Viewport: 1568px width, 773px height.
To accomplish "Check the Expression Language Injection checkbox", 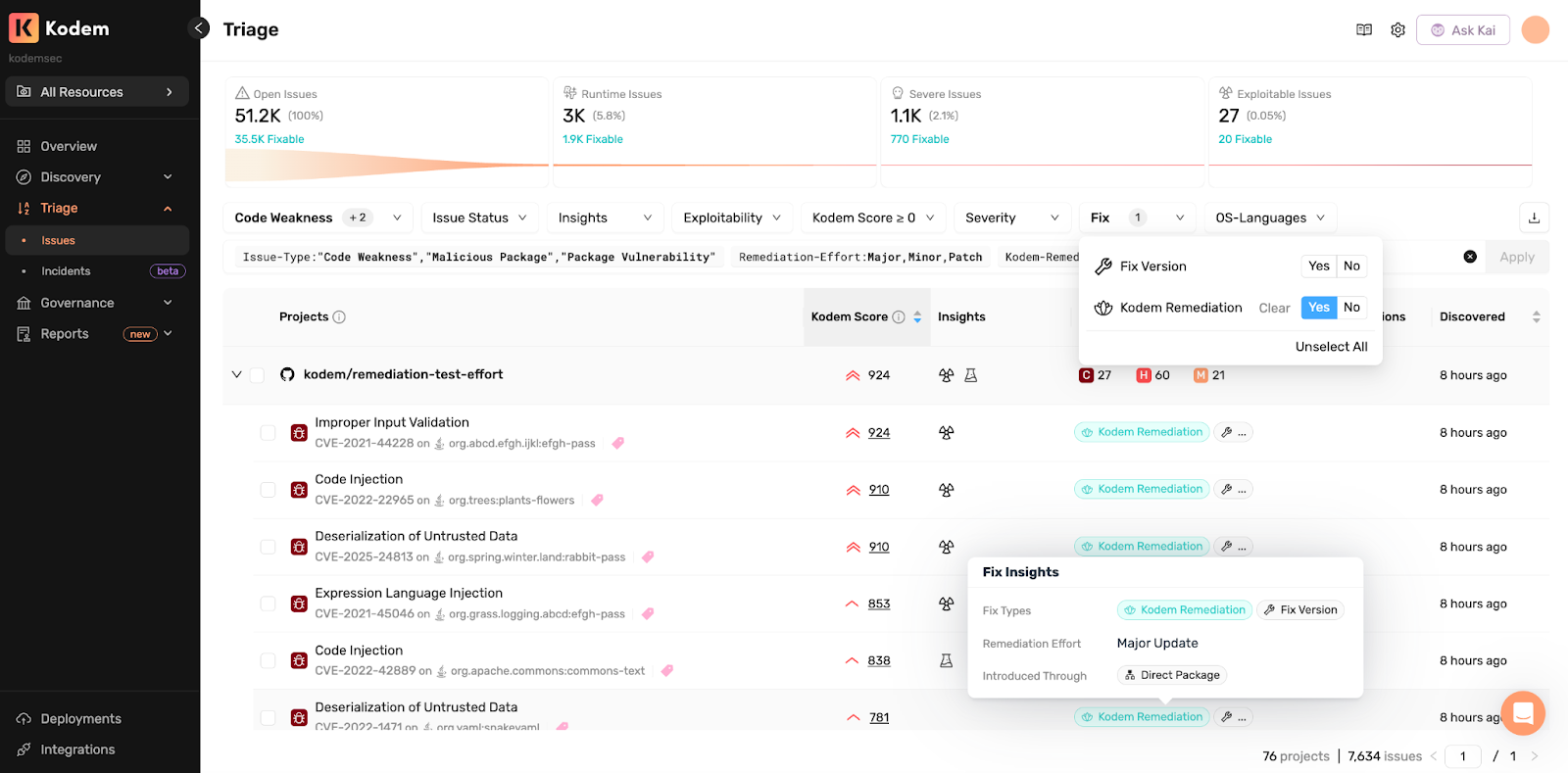I will (x=268, y=604).
